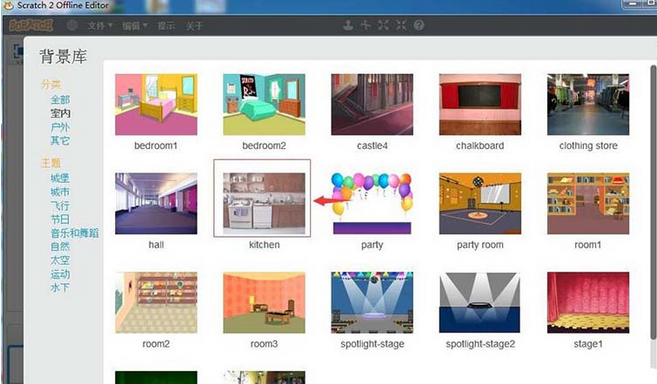The height and width of the screenshot is (384, 657).
Task: Open the 编辑 dropdown menu
Action: 135,26
